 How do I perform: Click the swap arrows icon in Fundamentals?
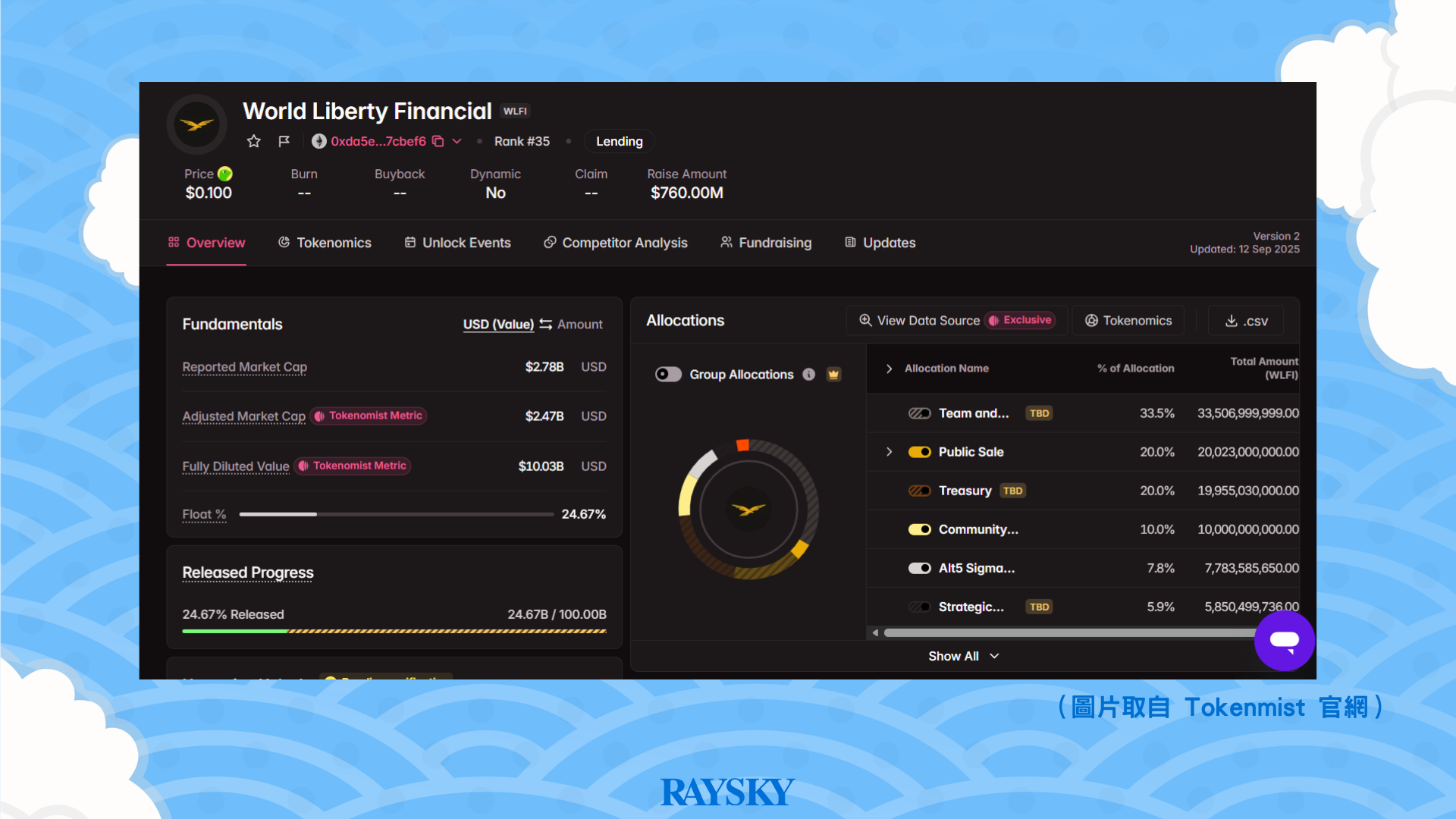tap(545, 325)
